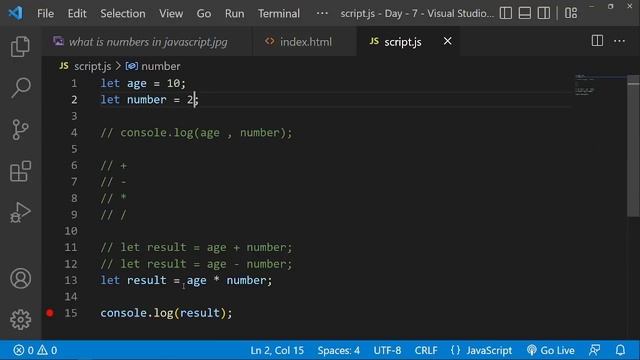640x360 pixels.
Task: Click breakpoint dot on line 15
Action: click(50, 313)
